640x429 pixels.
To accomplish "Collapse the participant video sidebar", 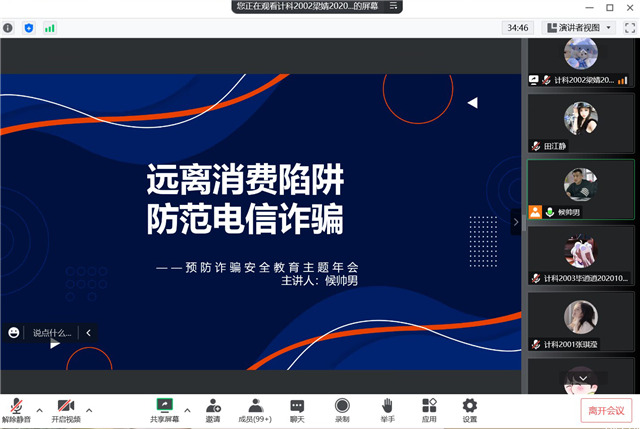I will pyautogui.click(x=516, y=222).
